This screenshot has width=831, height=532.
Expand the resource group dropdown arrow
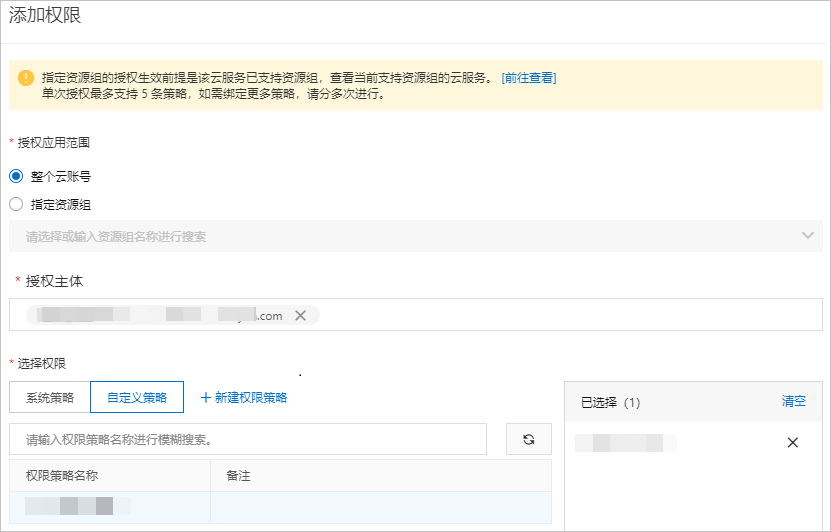click(808, 236)
